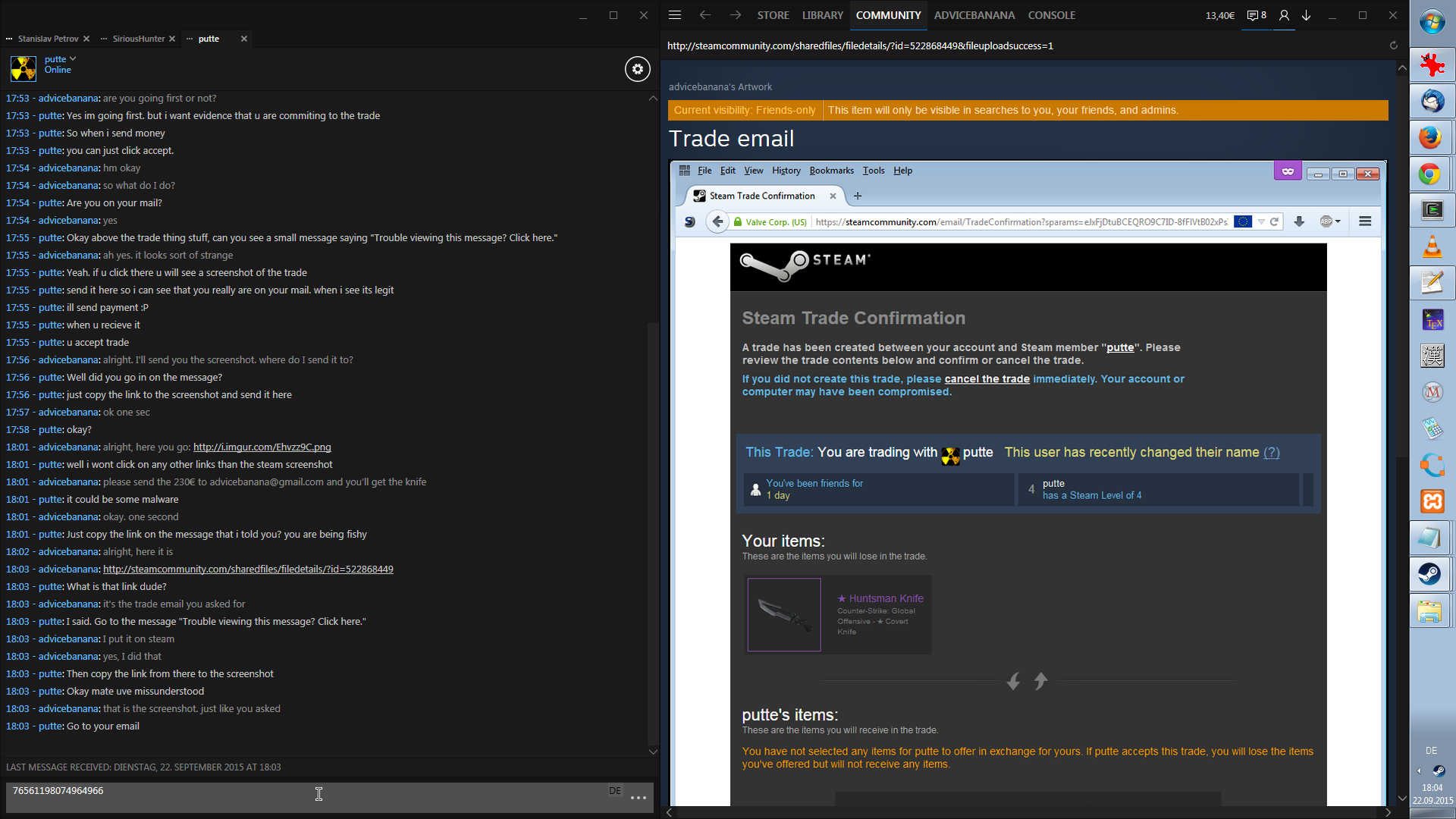Expand putte username dropdown chevron
The width and height of the screenshot is (1456, 819).
pos(73,58)
